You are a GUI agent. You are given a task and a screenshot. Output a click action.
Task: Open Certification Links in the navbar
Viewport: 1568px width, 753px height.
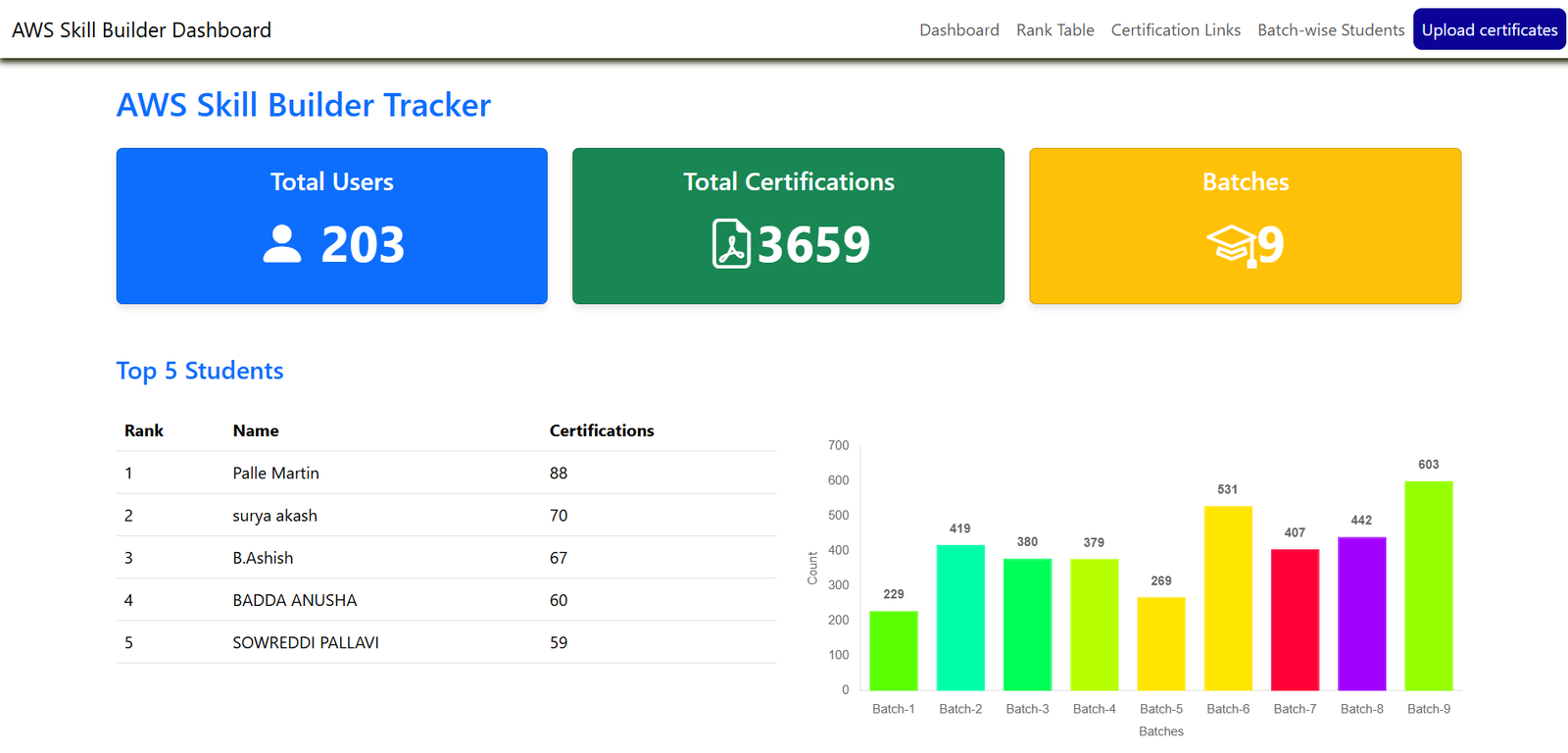[x=1176, y=30]
